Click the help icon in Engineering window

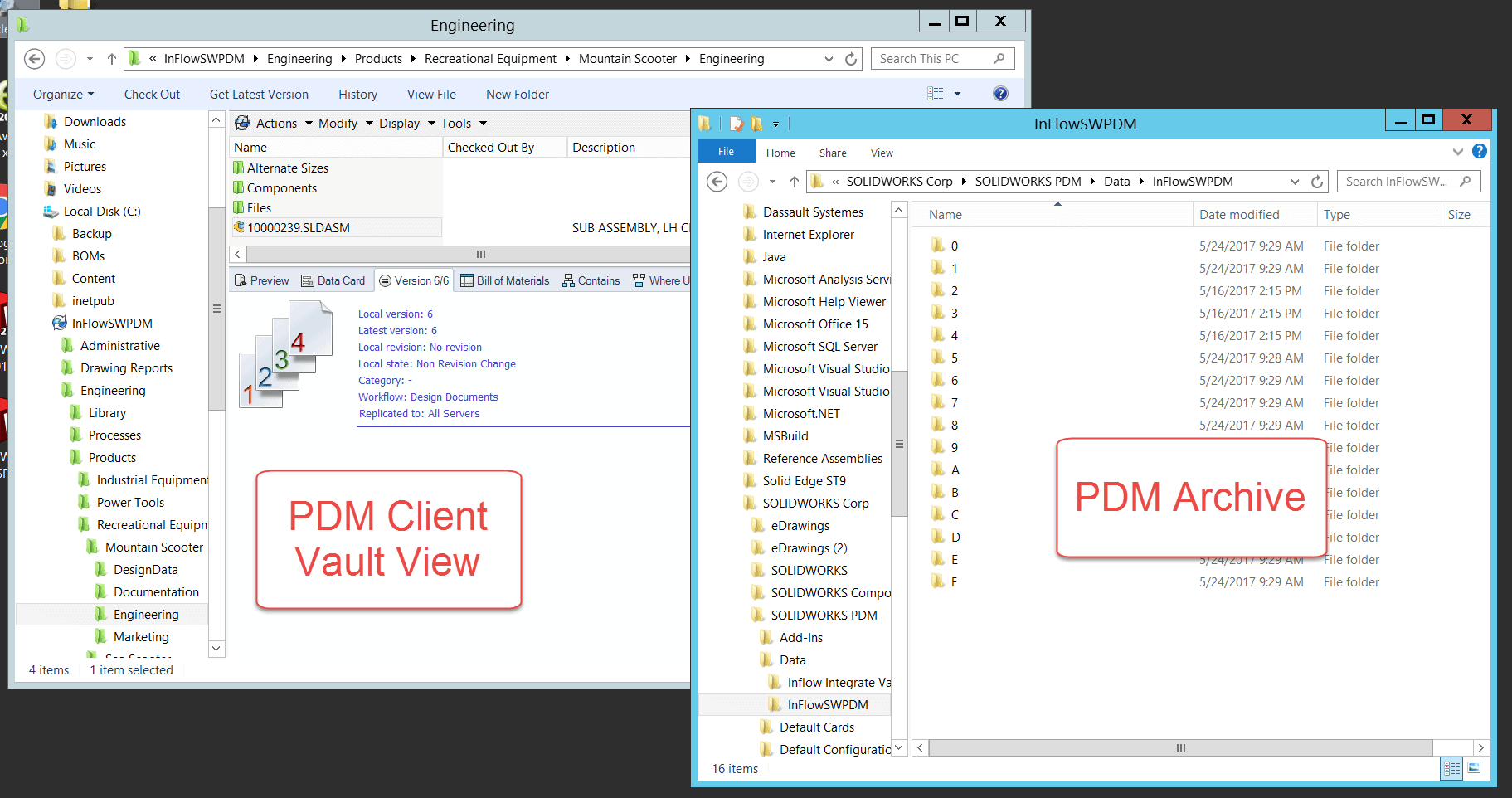[x=1000, y=94]
